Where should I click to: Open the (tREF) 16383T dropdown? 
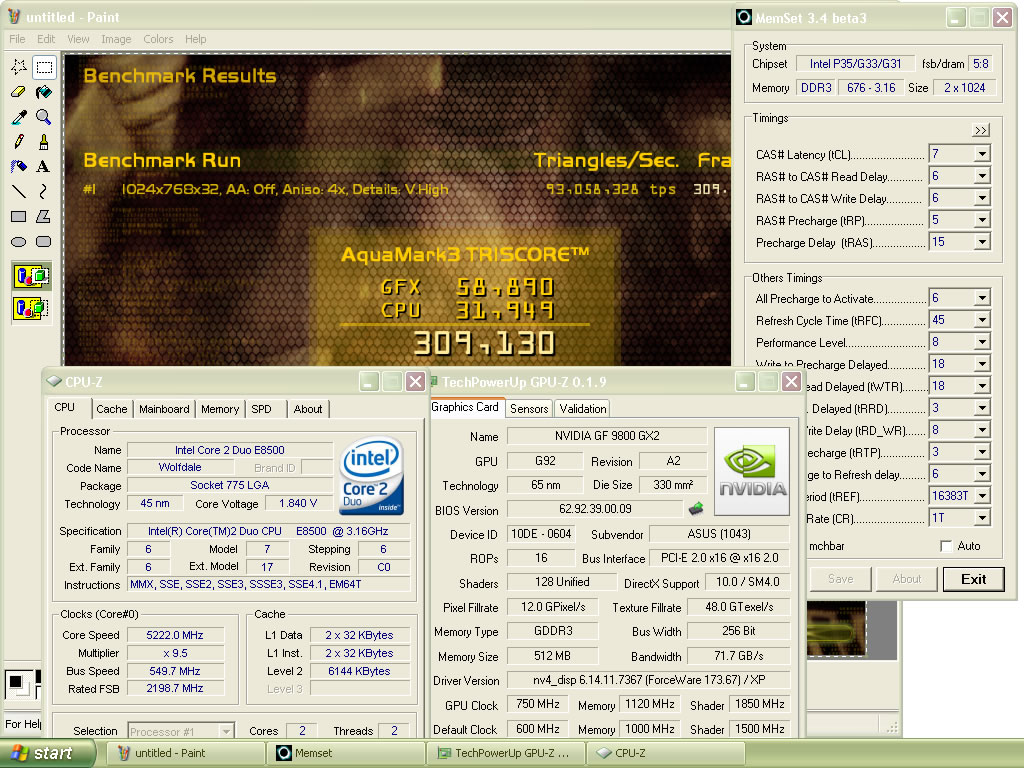982,496
